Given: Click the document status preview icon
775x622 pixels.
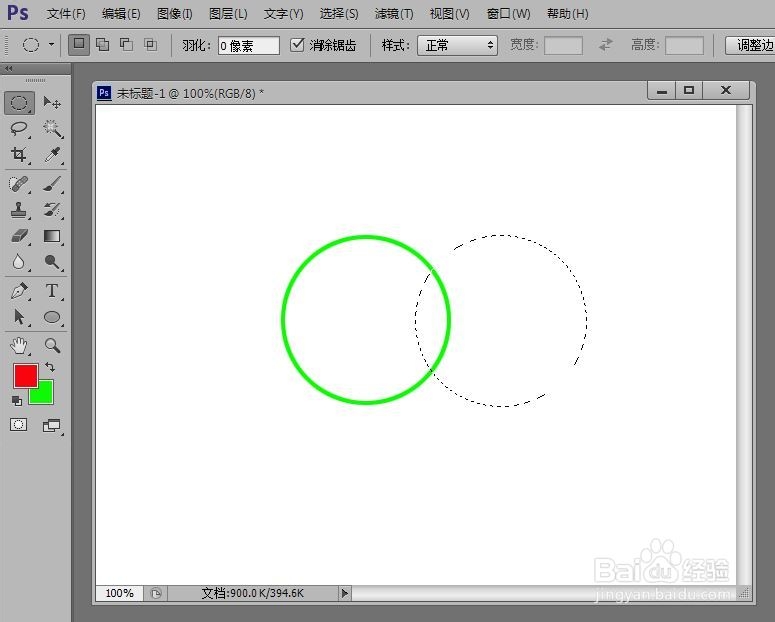Looking at the screenshot, I should pos(156,593).
